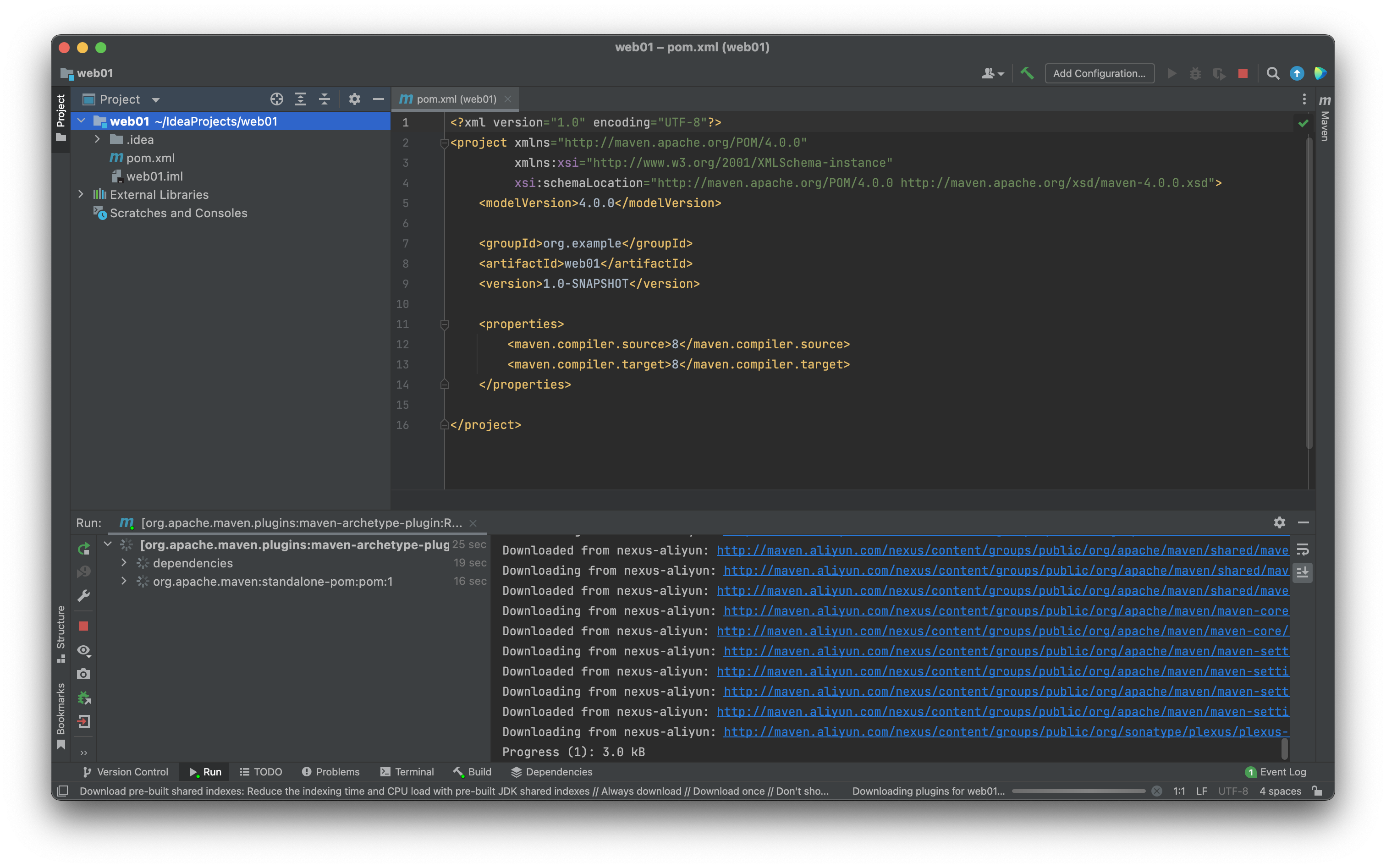
Task: Collapse the web01 root folder
Action: 81,121
